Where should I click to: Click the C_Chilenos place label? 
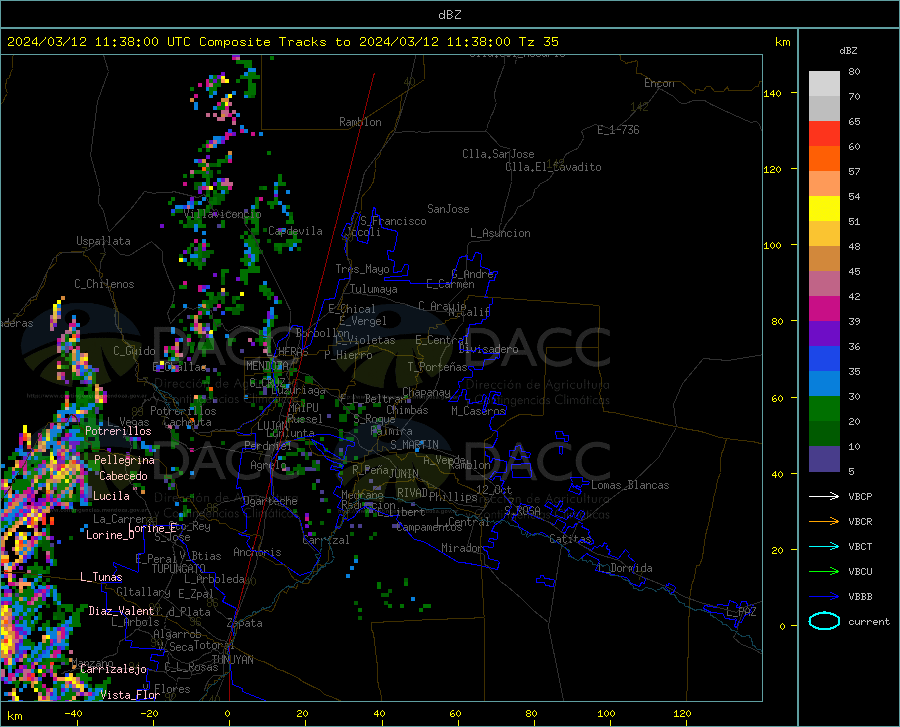[104, 284]
